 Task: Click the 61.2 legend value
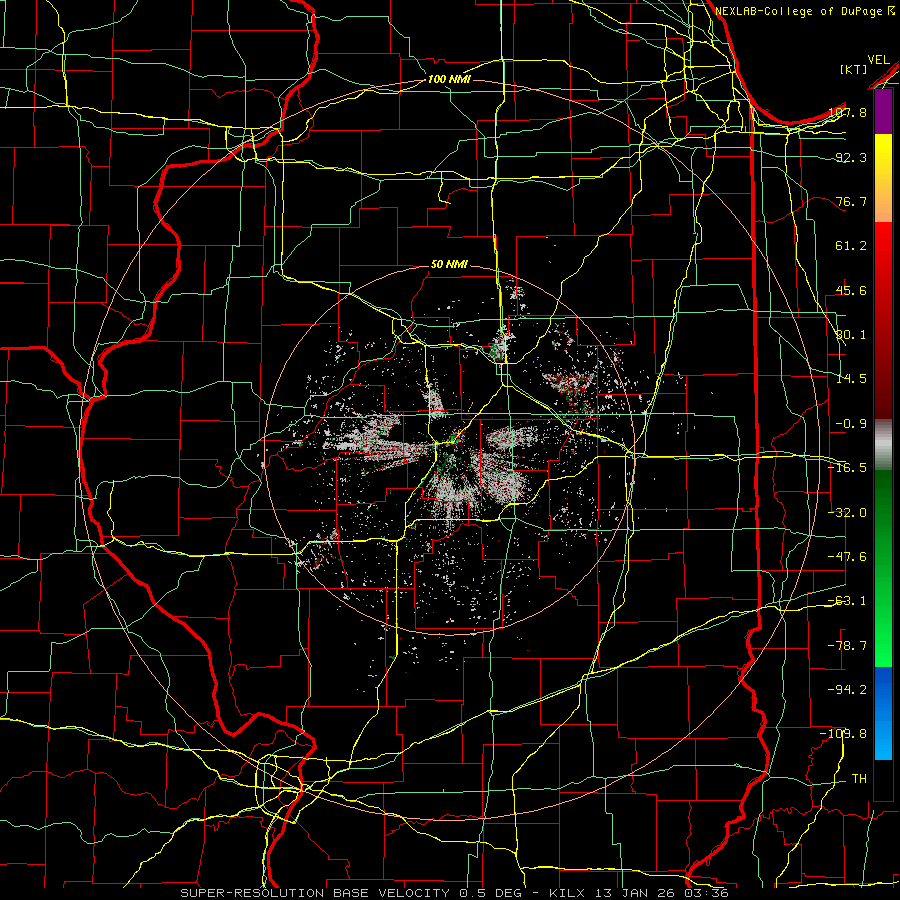tap(852, 246)
